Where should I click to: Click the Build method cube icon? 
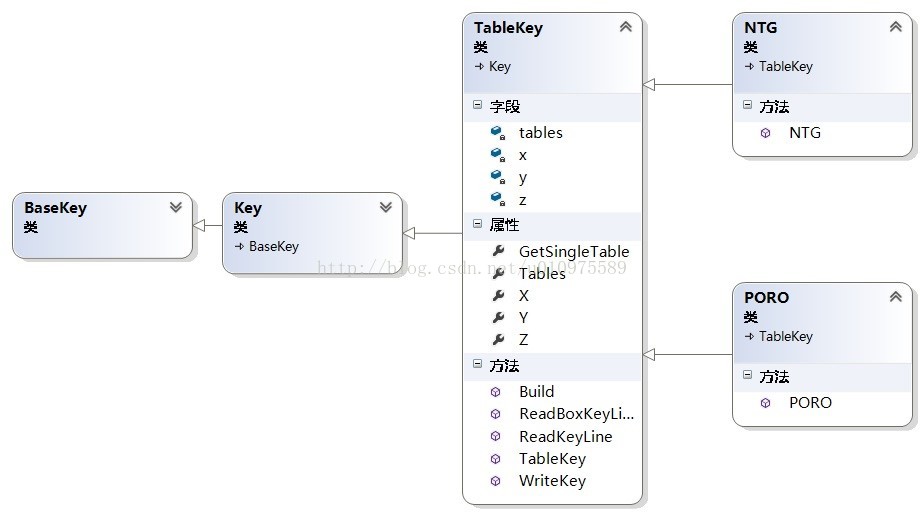click(x=496, y=392)
